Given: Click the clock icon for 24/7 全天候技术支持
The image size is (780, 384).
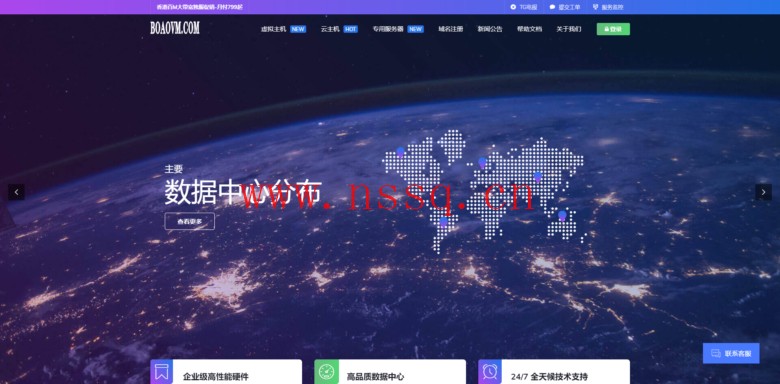Looking at the screenshot, I should click(490, 372).
